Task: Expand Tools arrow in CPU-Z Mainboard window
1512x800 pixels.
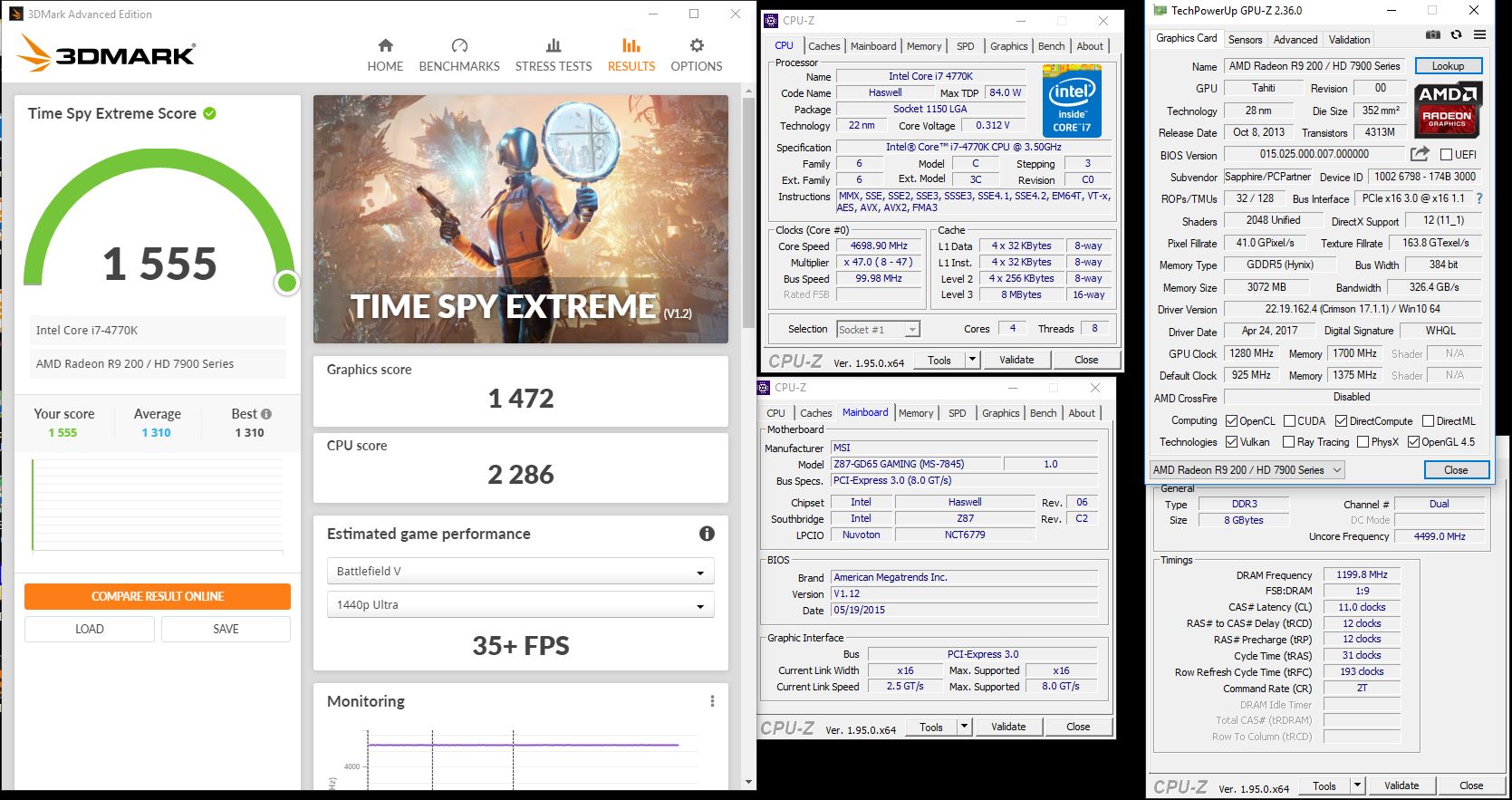Action: [x=964, y=727]
